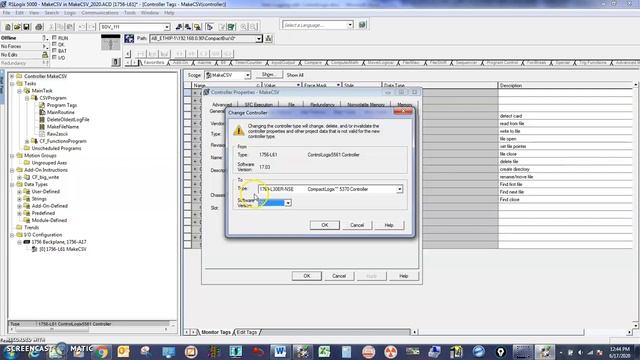Click the Print toolbar icon
The width and height of the screenshot is (640, 360).
click(x=39, y=27)
